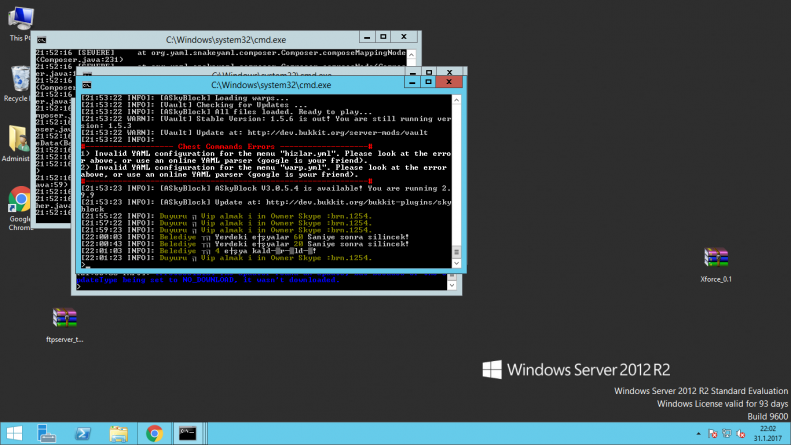Image resolution: width=791 pixels, height=445 pixels.
Task: Click front cmd window scrollbar thumb
Action: pos(456,251)
